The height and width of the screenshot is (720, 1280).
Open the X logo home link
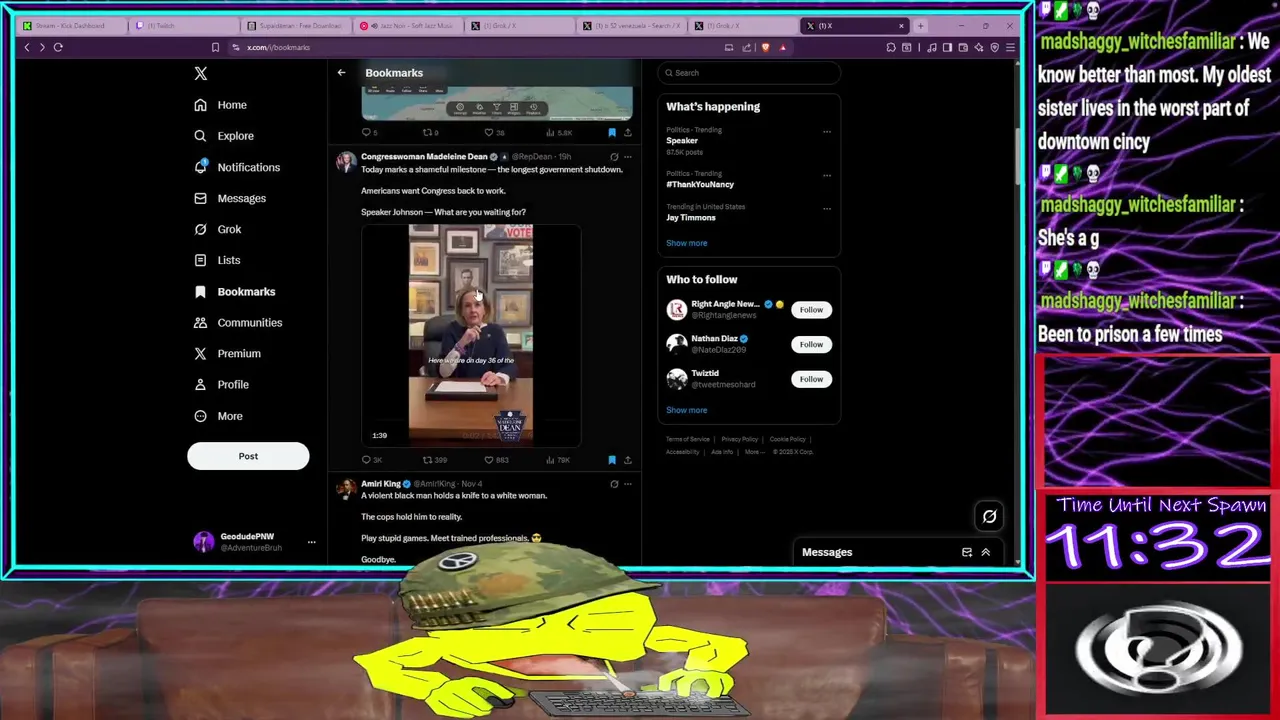point(201,73)
